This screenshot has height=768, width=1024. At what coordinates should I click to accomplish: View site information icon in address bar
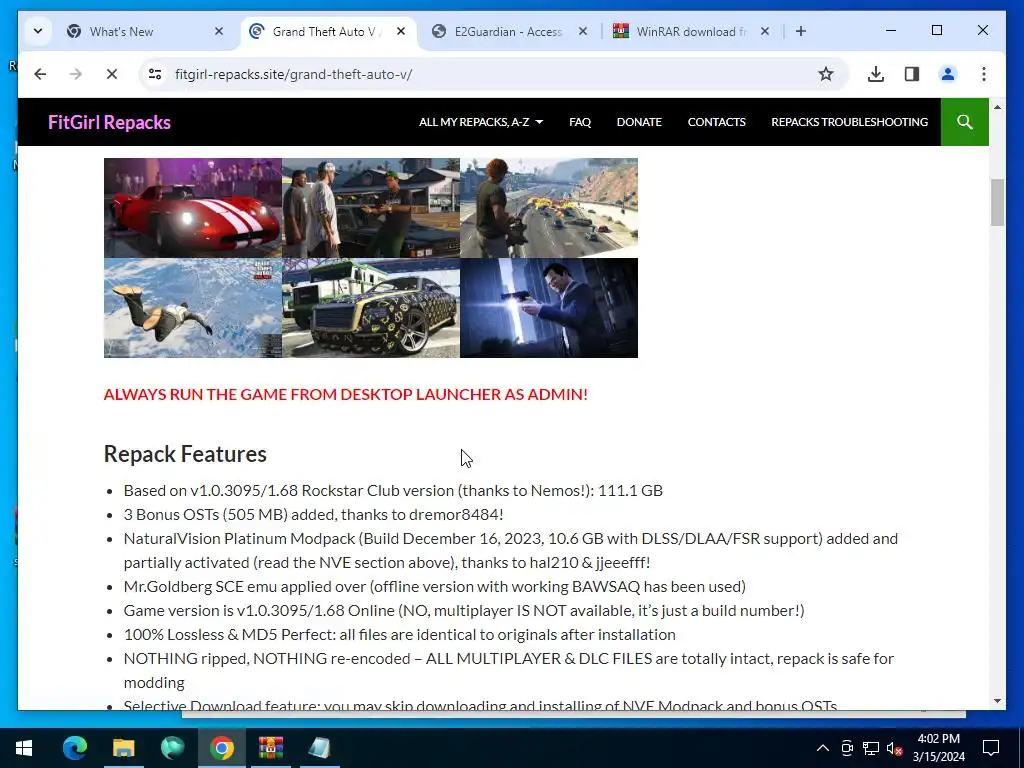155,74
